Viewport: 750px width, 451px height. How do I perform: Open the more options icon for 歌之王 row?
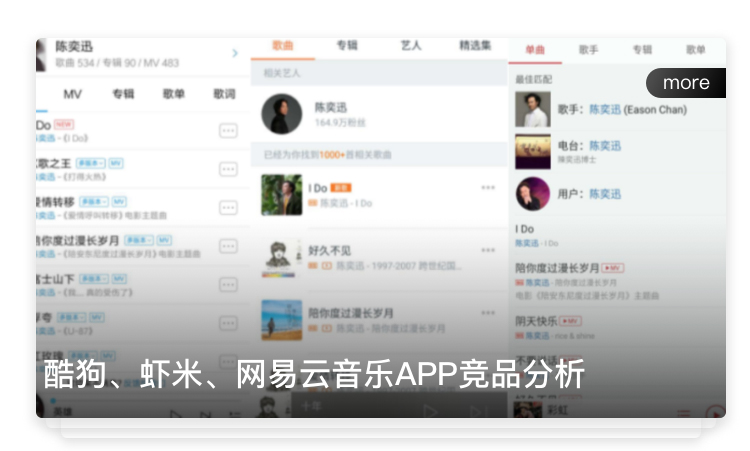(x=228, y=169)
